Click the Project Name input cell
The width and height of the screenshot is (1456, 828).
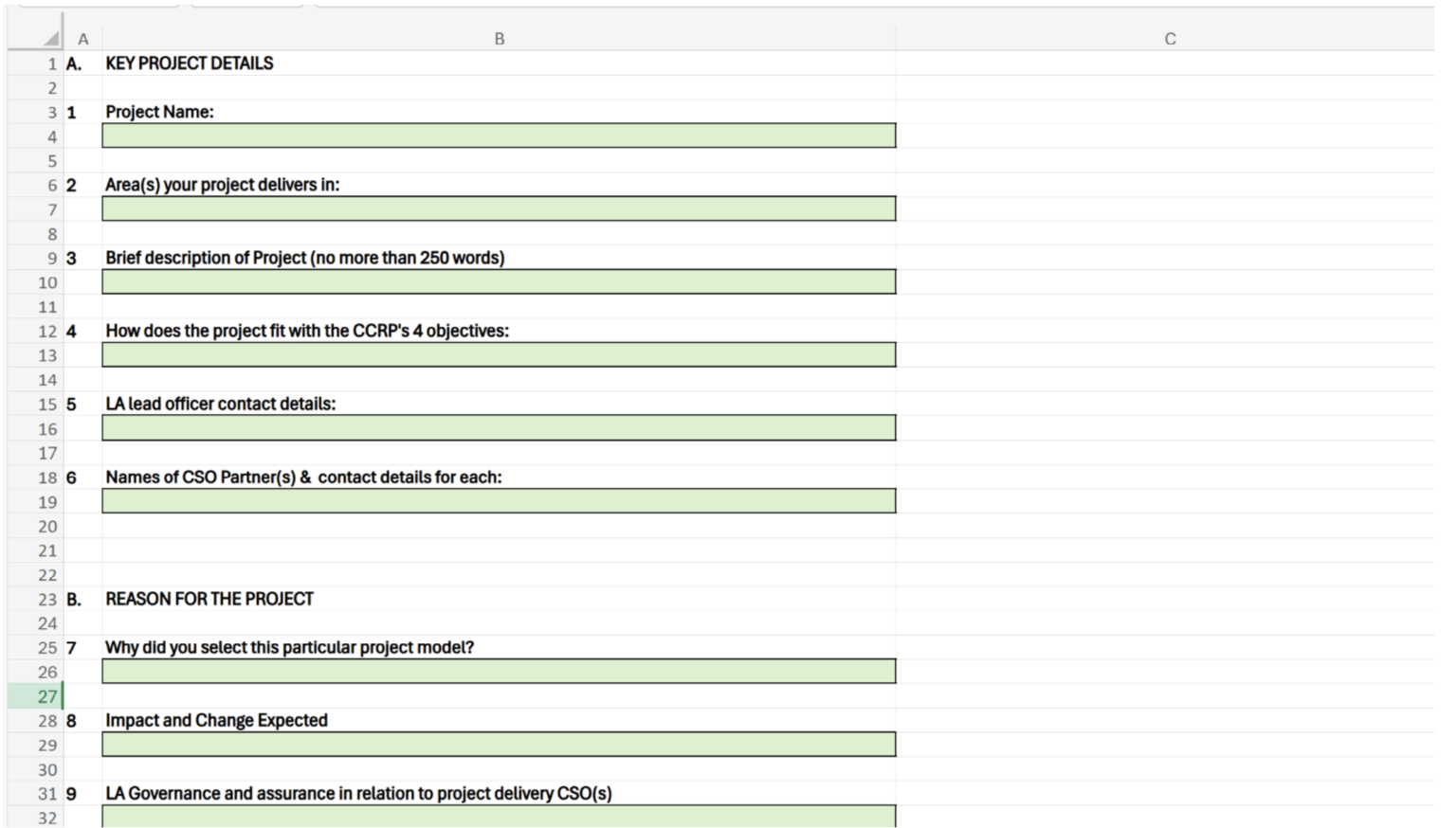[x=498, y=135]
